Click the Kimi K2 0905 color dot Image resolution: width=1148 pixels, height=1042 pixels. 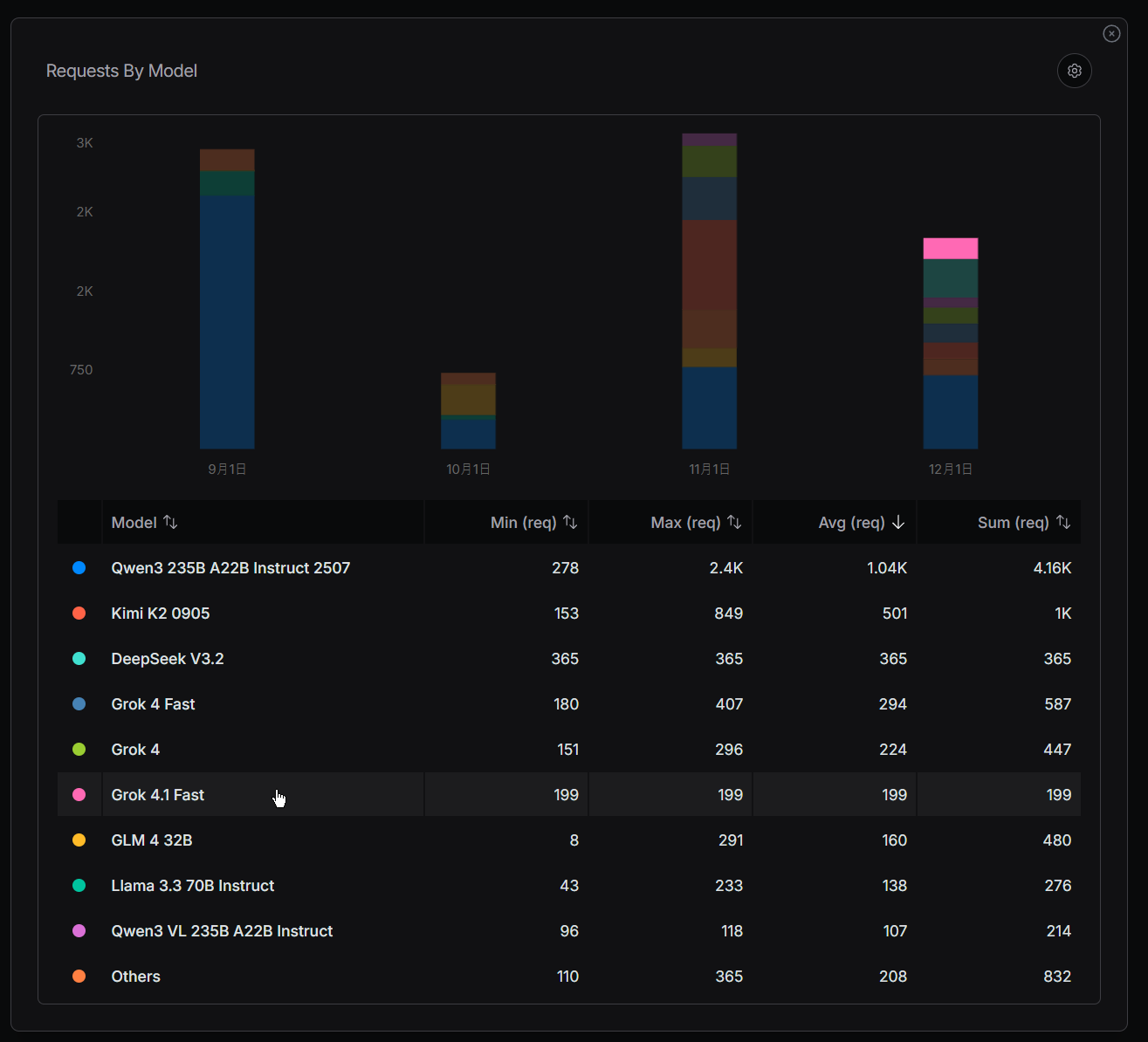coord(79,613)
